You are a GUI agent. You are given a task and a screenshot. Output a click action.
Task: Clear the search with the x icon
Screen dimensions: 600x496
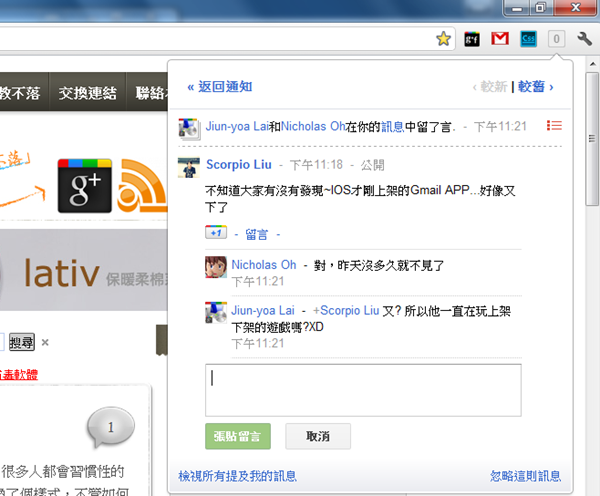[45, 342]
